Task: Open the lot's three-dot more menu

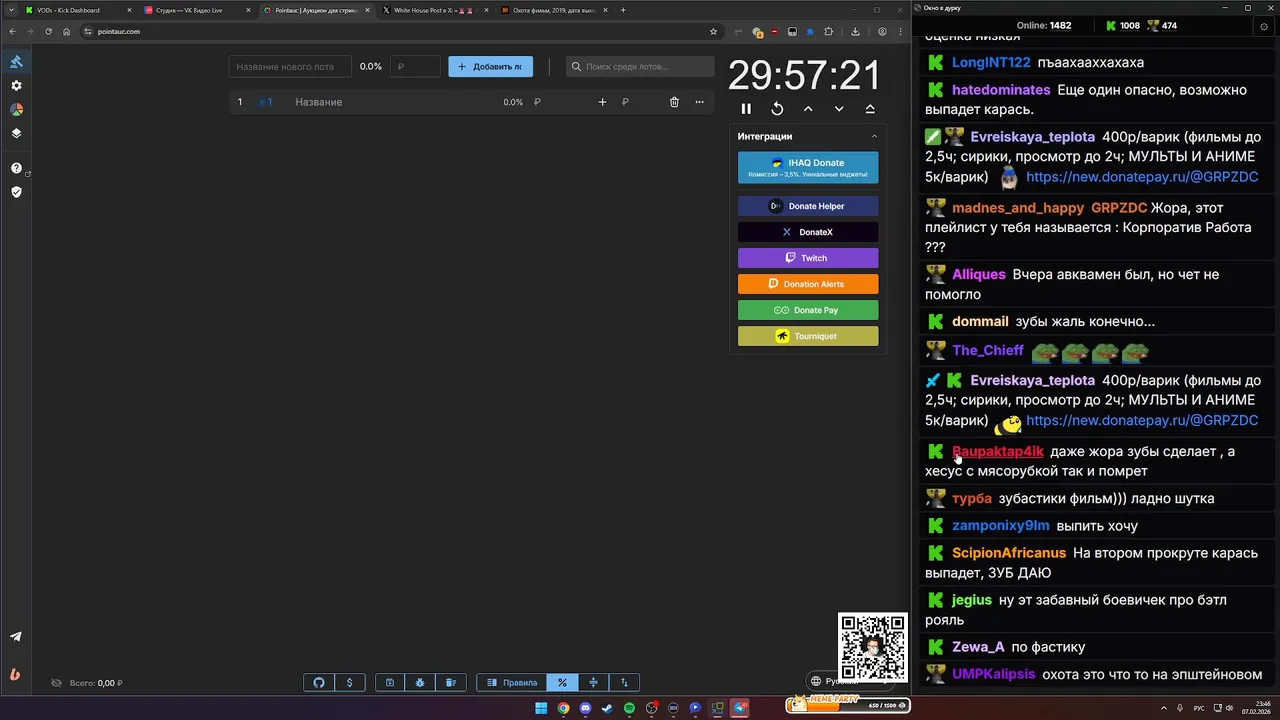Action: tap(699, 102)
